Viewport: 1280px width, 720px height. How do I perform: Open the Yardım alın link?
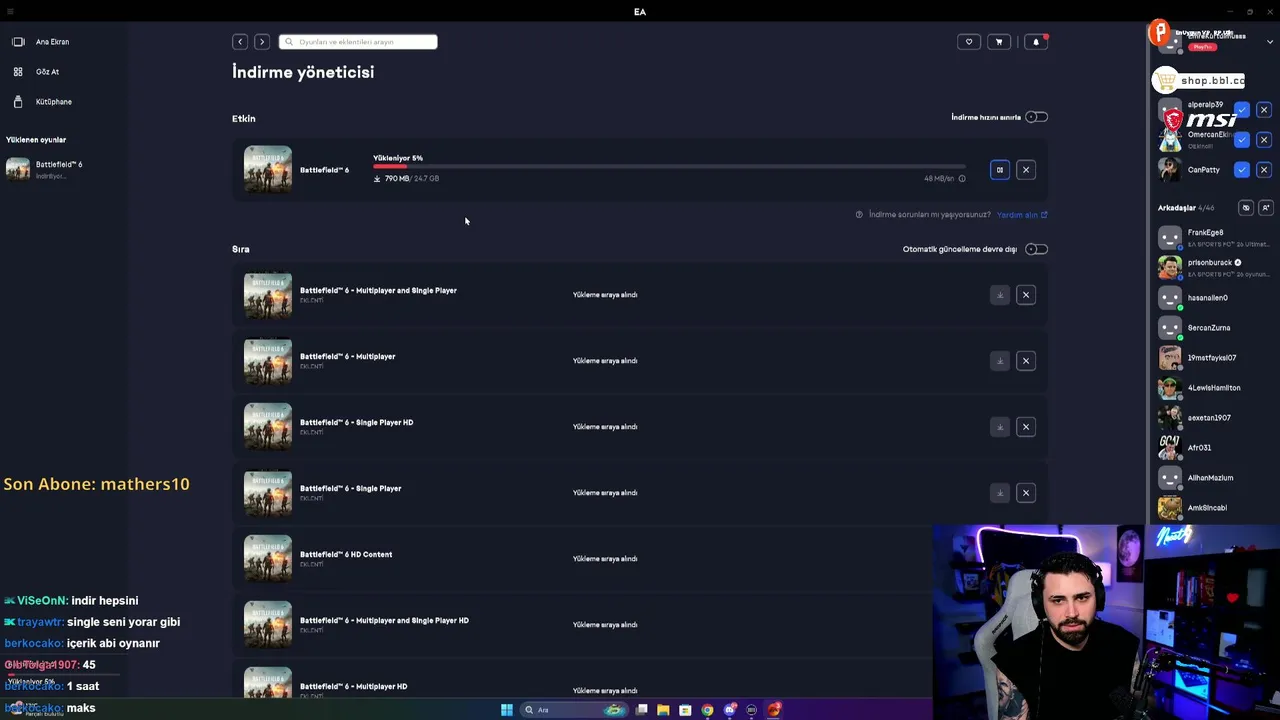[1022, 215]
